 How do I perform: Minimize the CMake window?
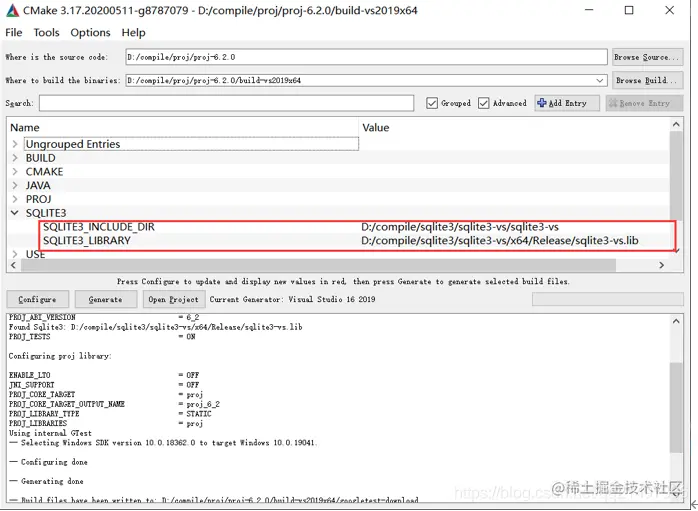(589, 10)
